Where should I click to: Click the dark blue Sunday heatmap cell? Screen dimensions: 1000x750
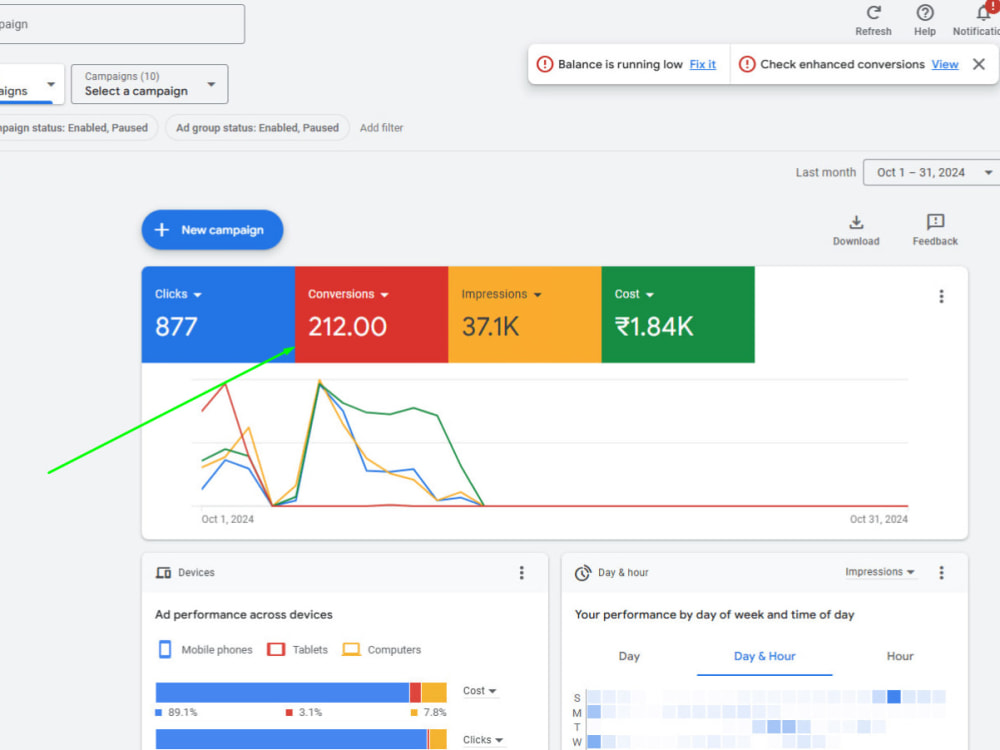pos(894,696)
